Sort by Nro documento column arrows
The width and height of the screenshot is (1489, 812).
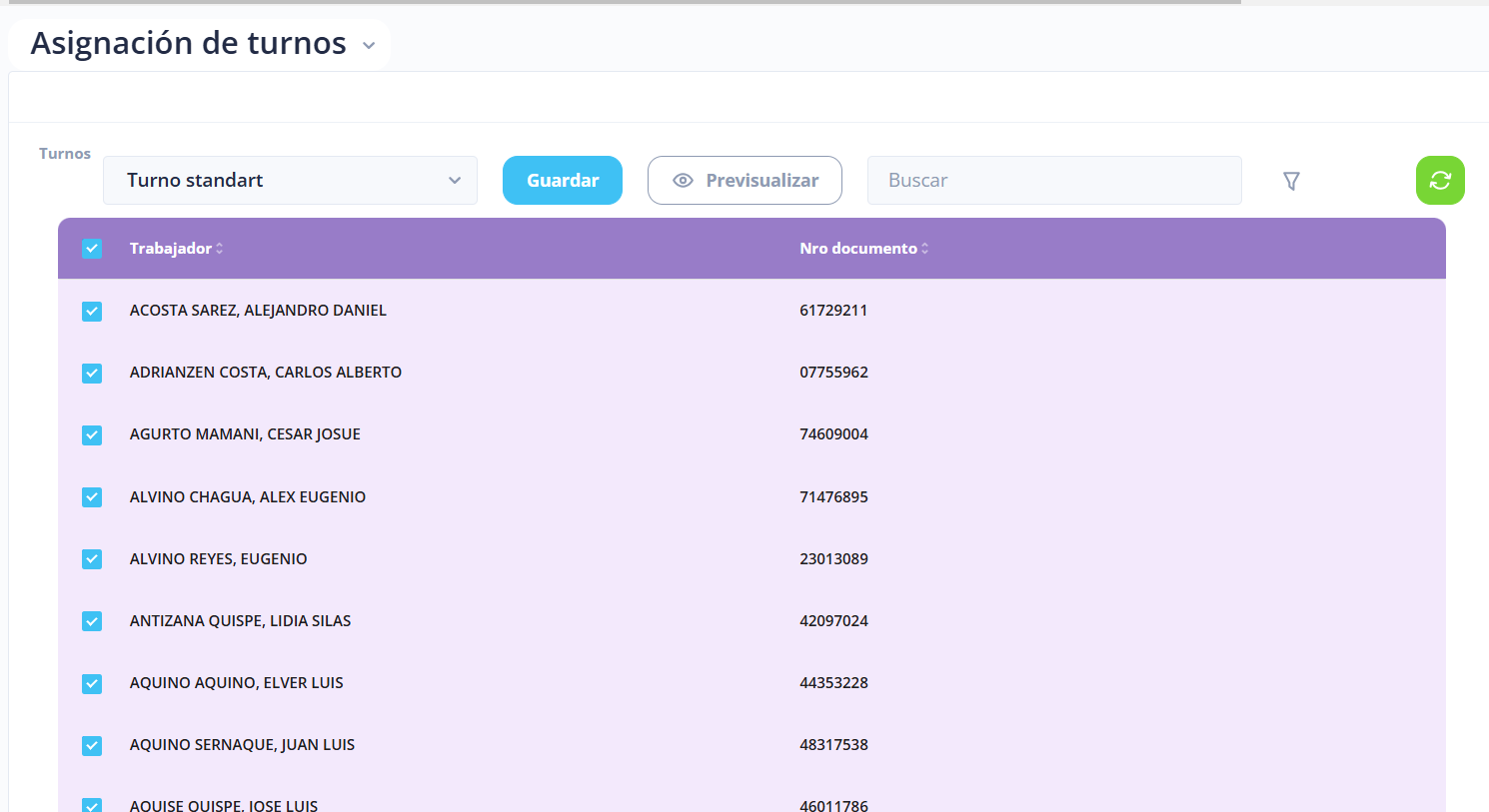tap(925, 249)
